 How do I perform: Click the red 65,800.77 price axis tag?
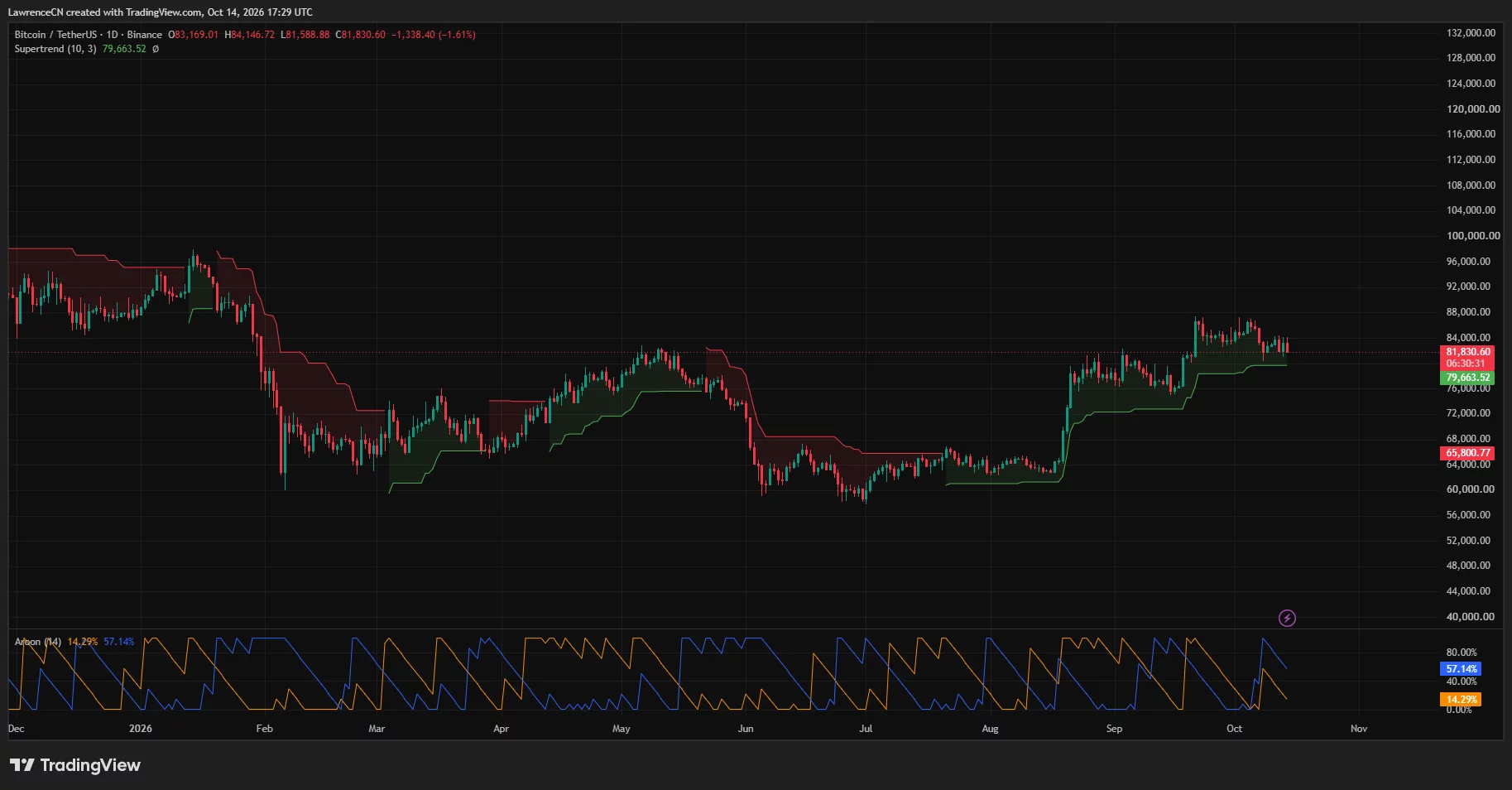1467,453
